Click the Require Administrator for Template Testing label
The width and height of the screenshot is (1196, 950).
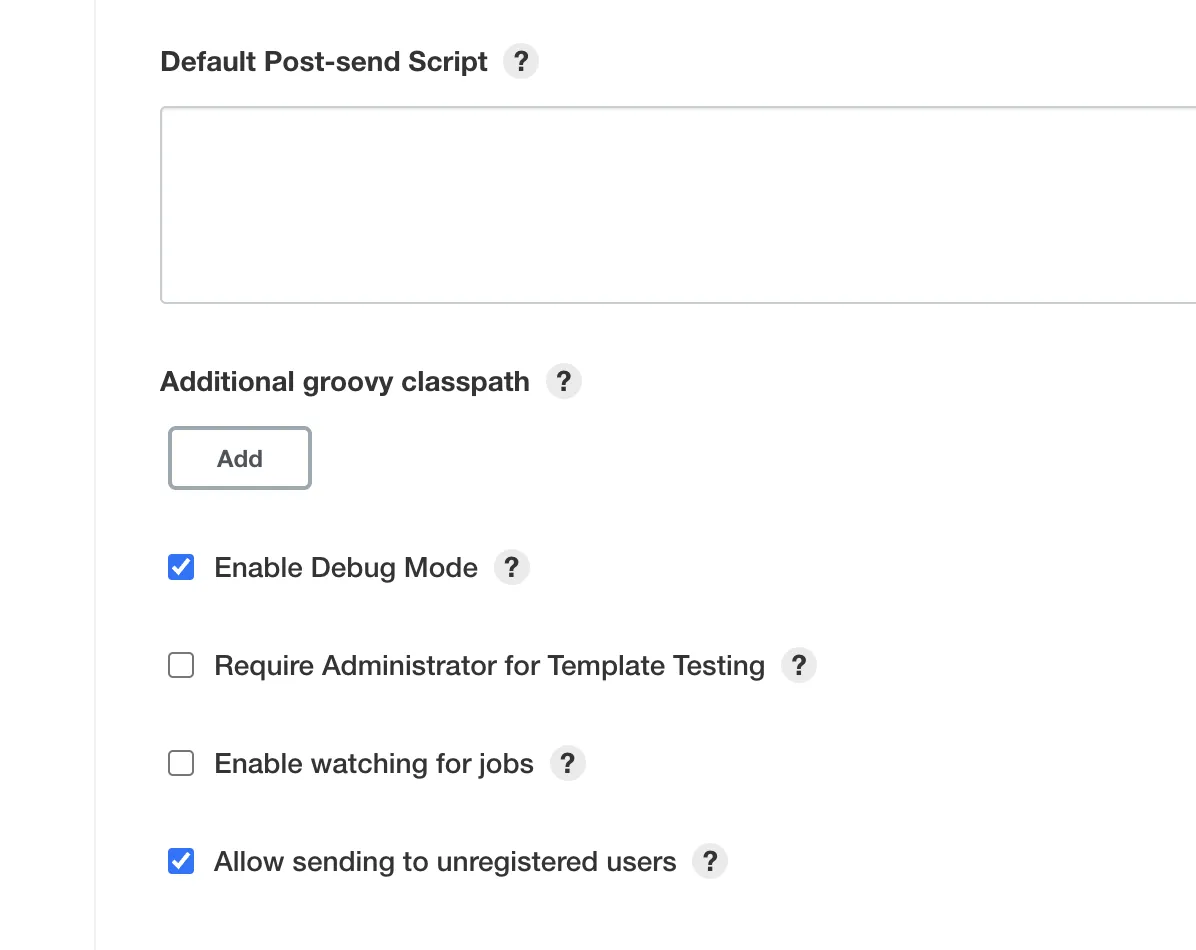point(489,666)
